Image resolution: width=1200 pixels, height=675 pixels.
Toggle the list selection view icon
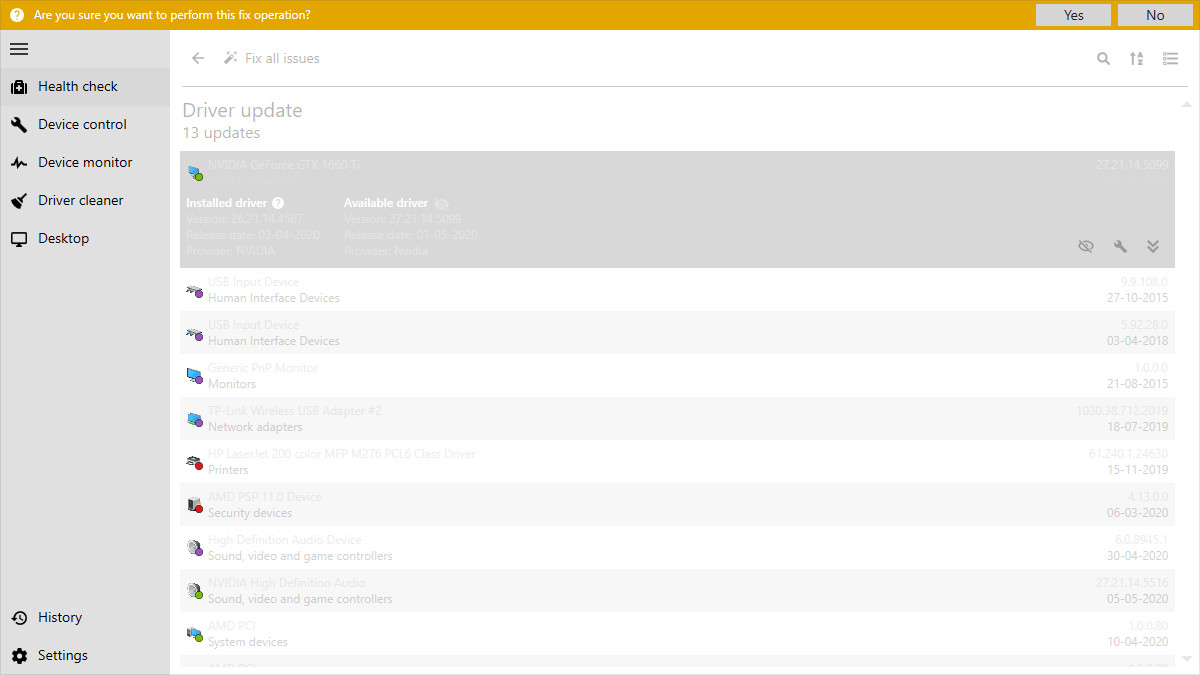[1170, 58]
